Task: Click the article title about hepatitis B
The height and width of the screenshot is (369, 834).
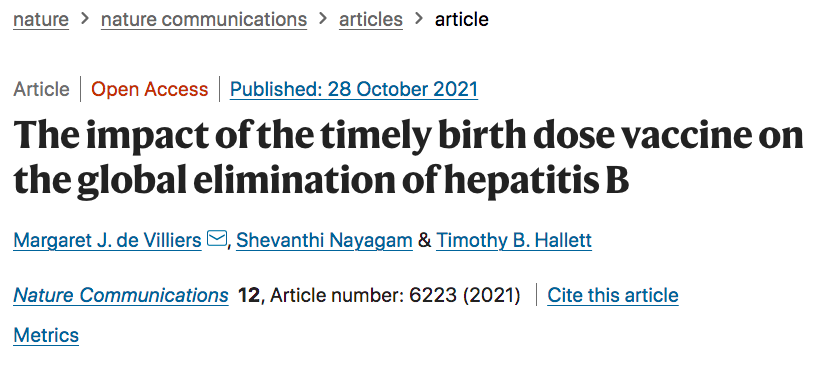Action: tap(408, 158)
